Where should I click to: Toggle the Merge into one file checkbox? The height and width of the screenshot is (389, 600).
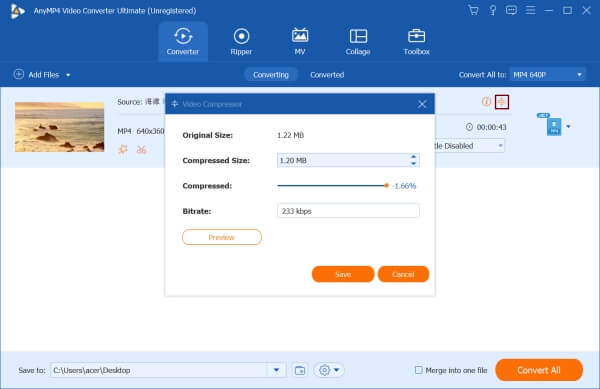[x=419, y=370]
